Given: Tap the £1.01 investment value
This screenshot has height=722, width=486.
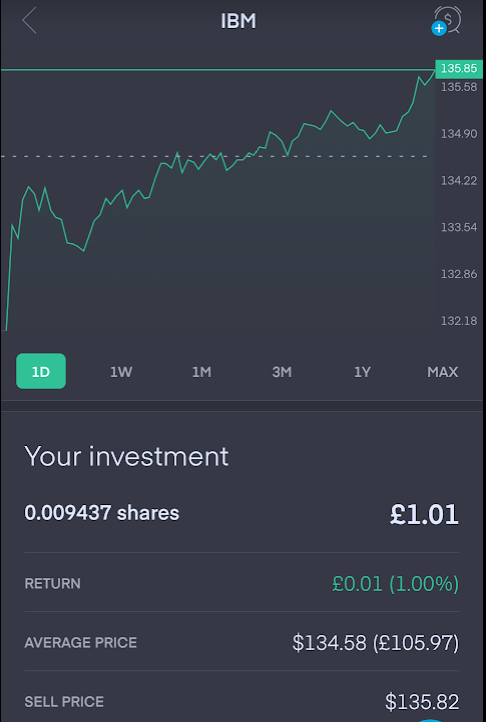Looking at the screenshot, I should click(x=424, y=514).
